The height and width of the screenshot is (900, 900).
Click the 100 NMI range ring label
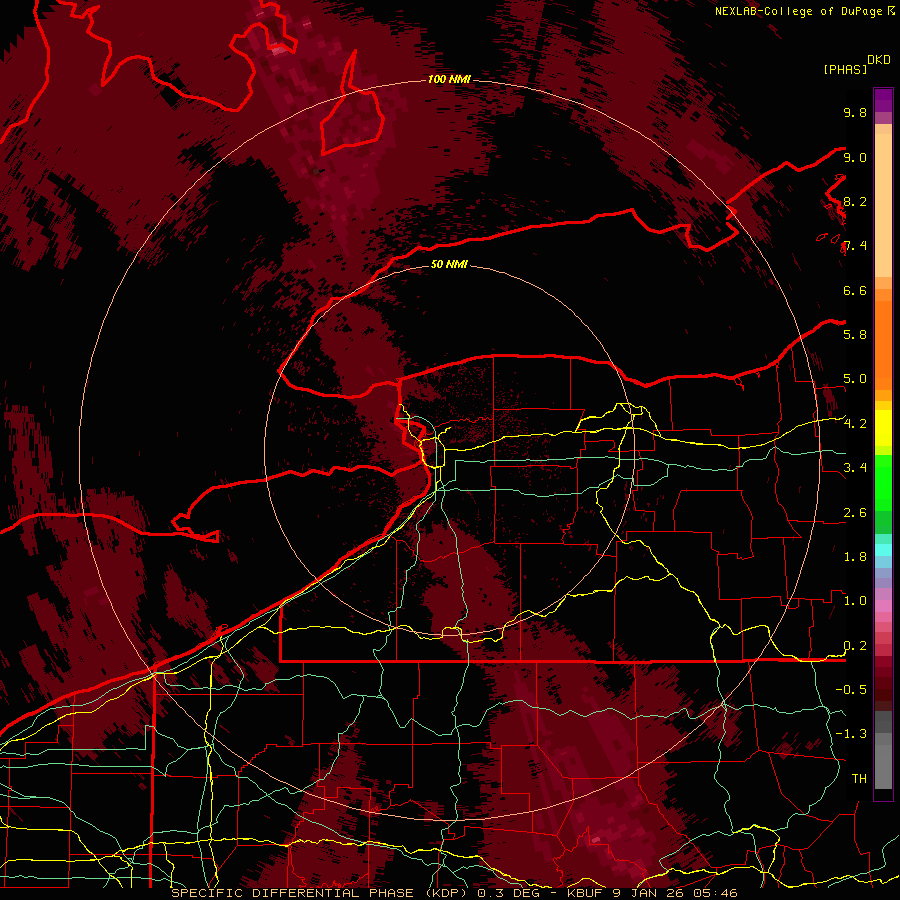tap(449, 79)
